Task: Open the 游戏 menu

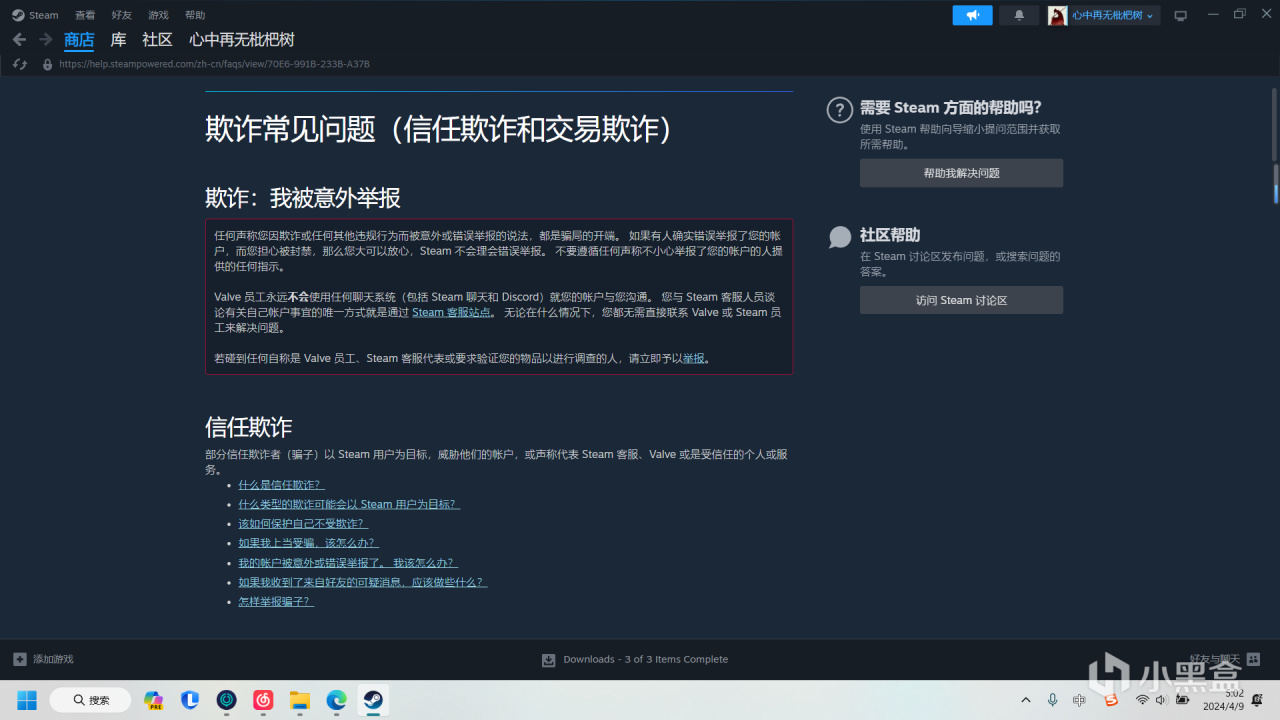Action: pyautogui.click(x=158, y=15)
